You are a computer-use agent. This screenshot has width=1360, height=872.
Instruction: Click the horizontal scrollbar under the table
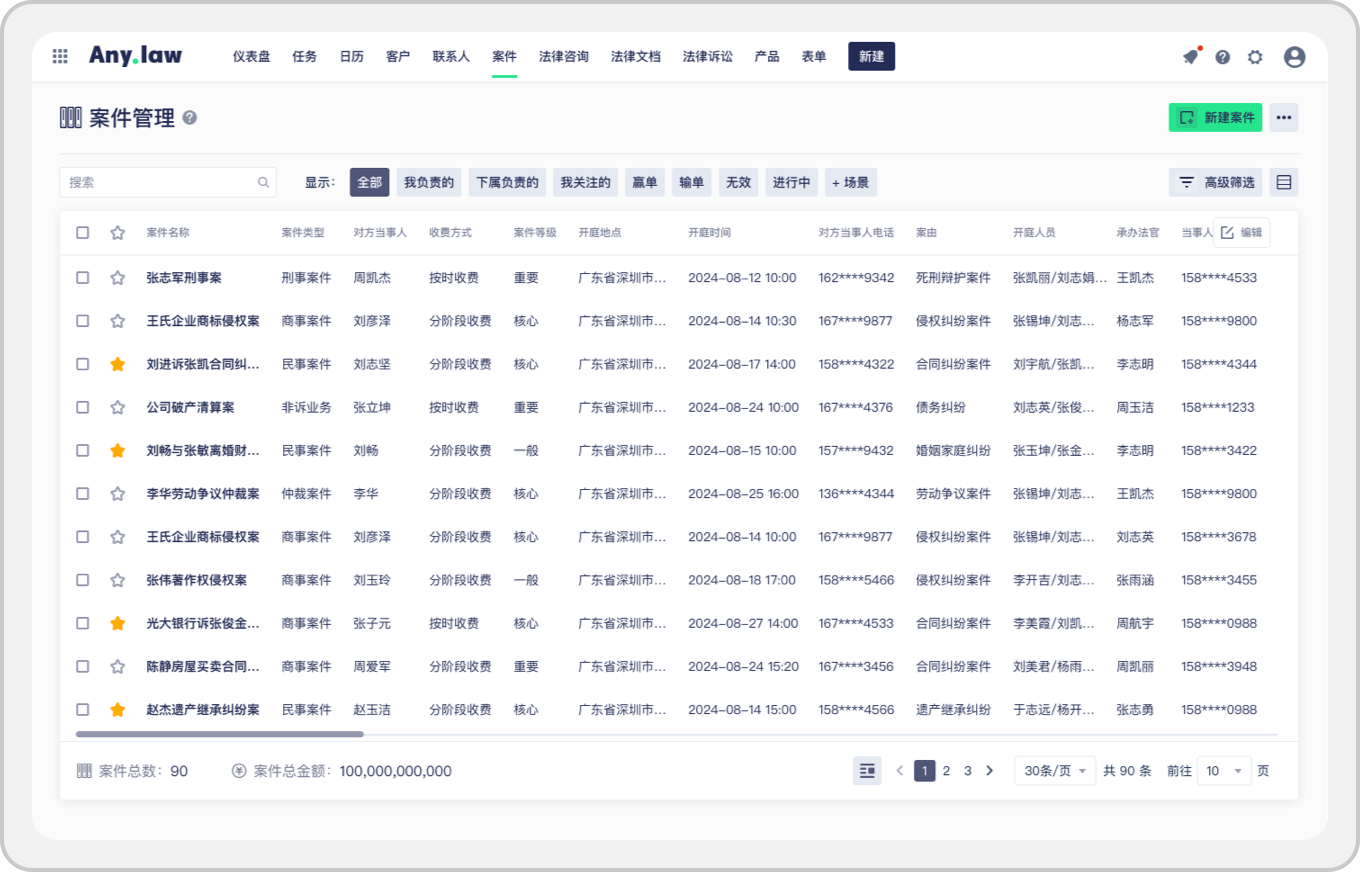220,734
